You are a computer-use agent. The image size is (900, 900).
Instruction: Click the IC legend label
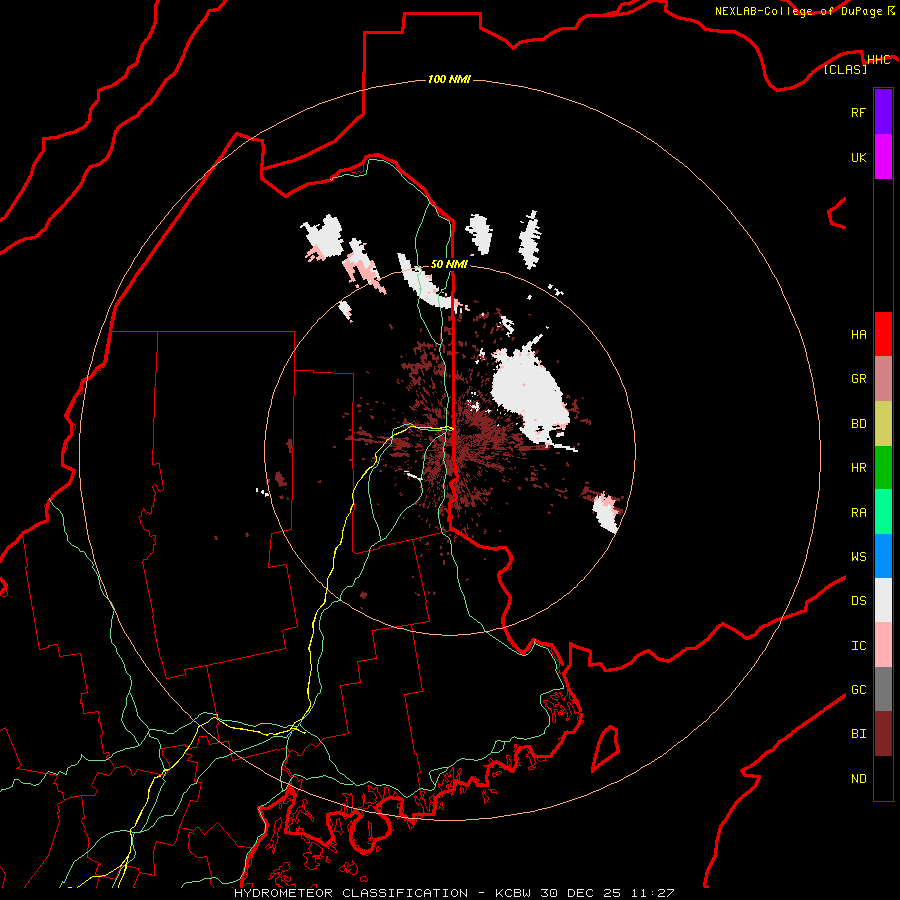[858, 646]
